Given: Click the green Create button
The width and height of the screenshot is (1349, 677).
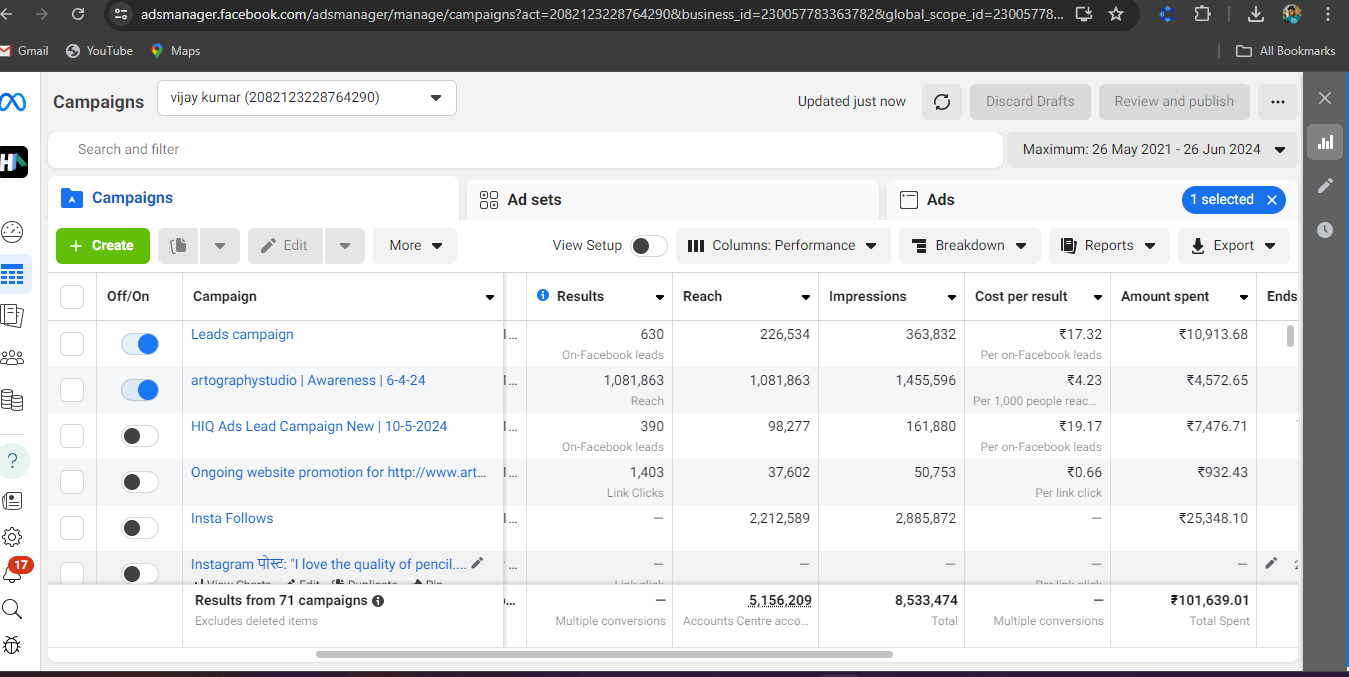Looking at the screenshot, I should point(102,246).
